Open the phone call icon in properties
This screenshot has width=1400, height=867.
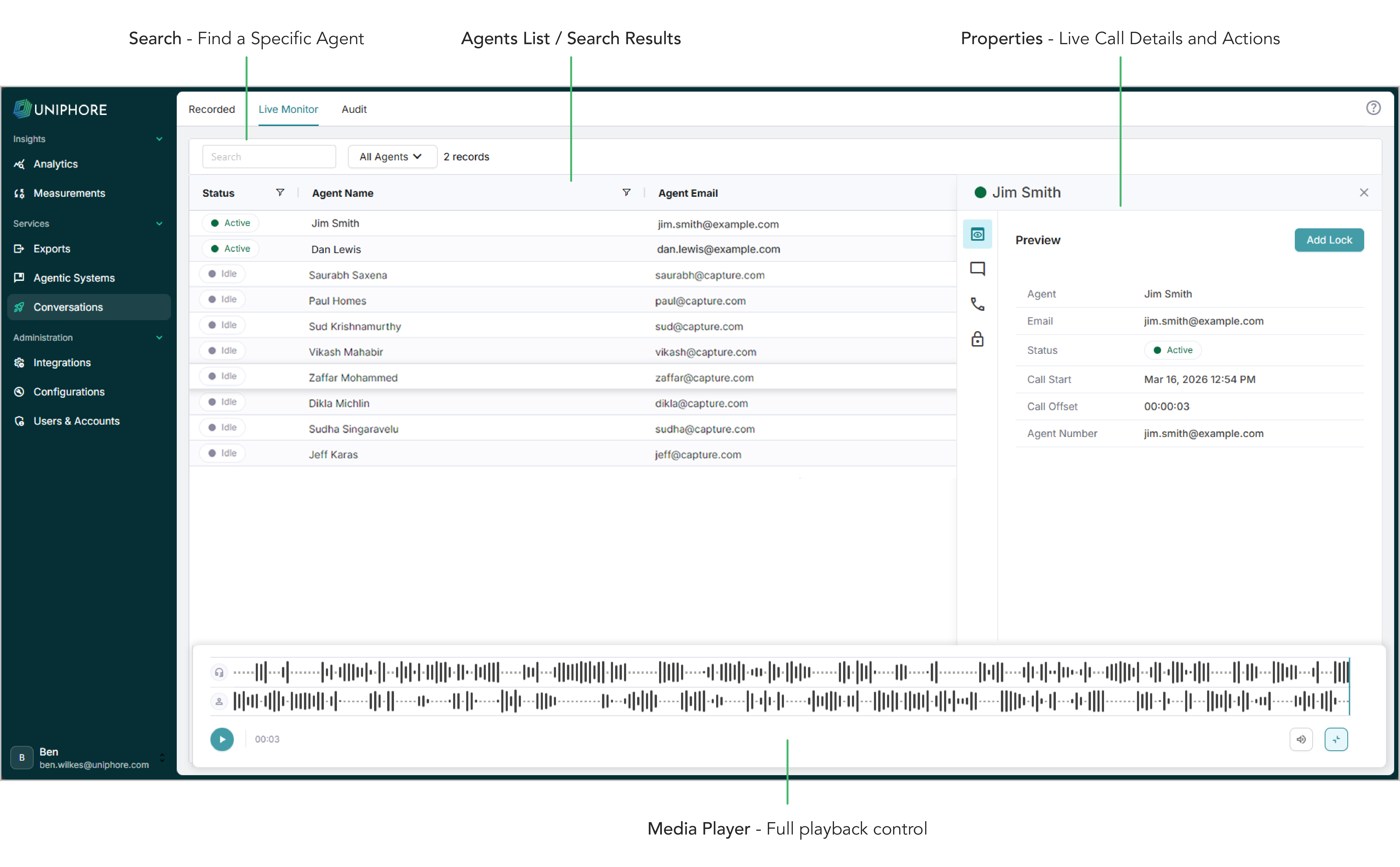pos(977,304)
